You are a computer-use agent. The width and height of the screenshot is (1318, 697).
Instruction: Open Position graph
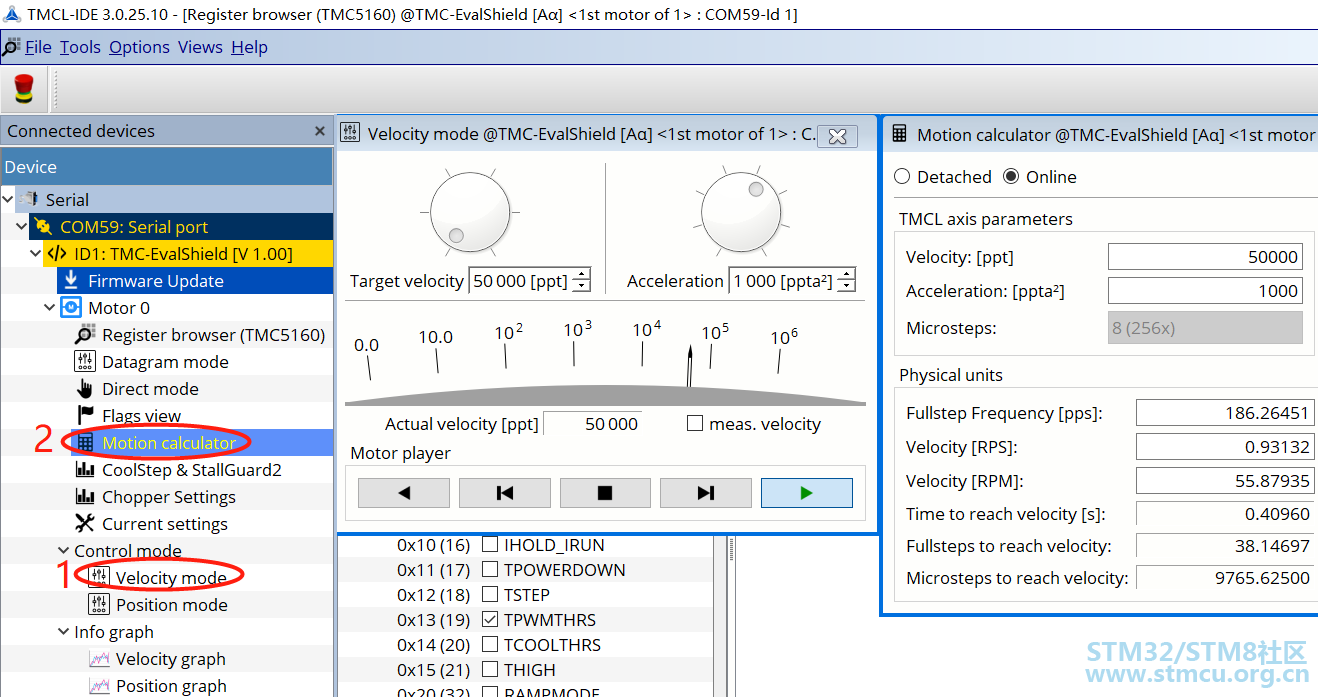click(x=171, y=686)
